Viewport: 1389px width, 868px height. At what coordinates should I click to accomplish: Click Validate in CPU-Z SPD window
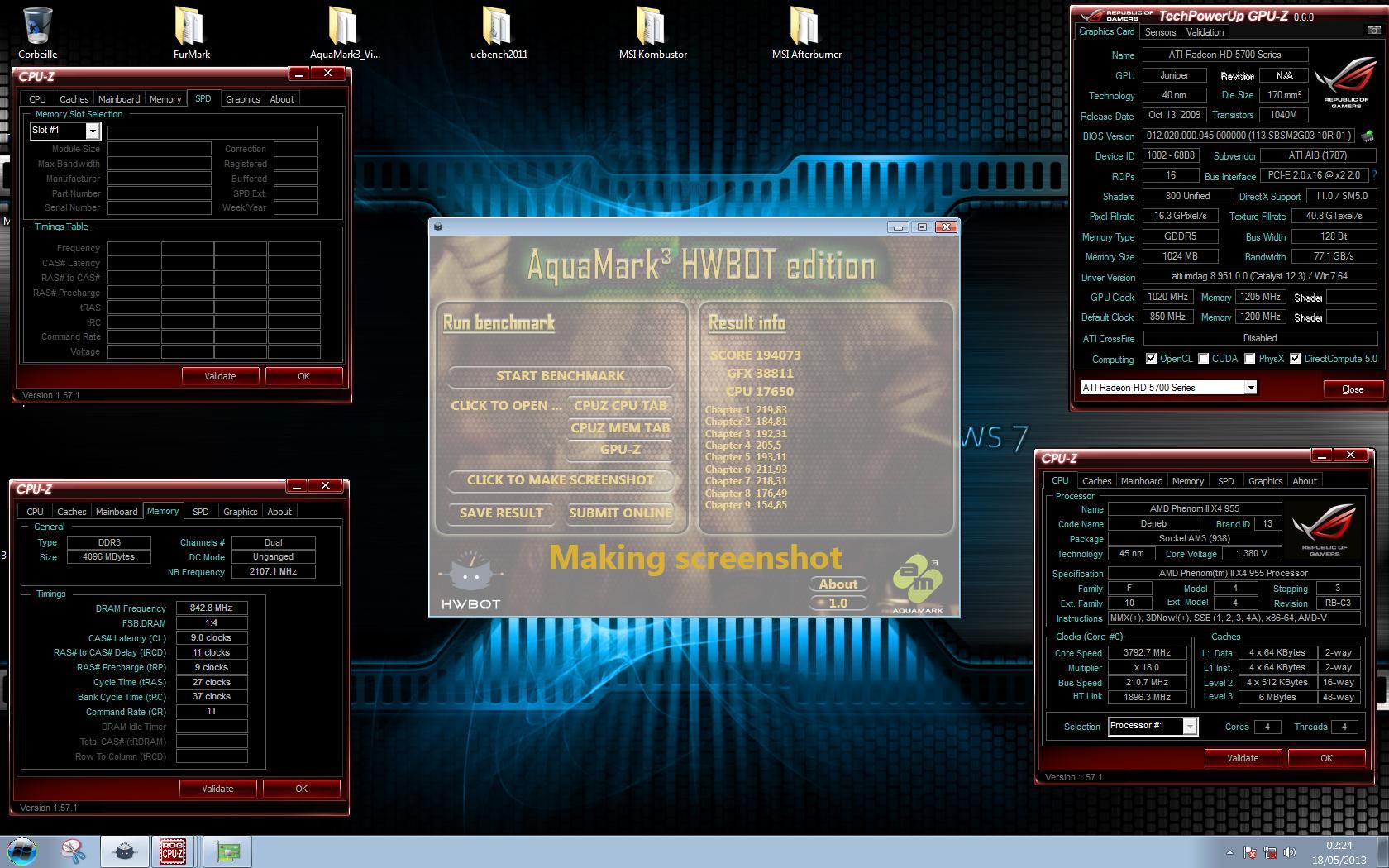(220, 376)
